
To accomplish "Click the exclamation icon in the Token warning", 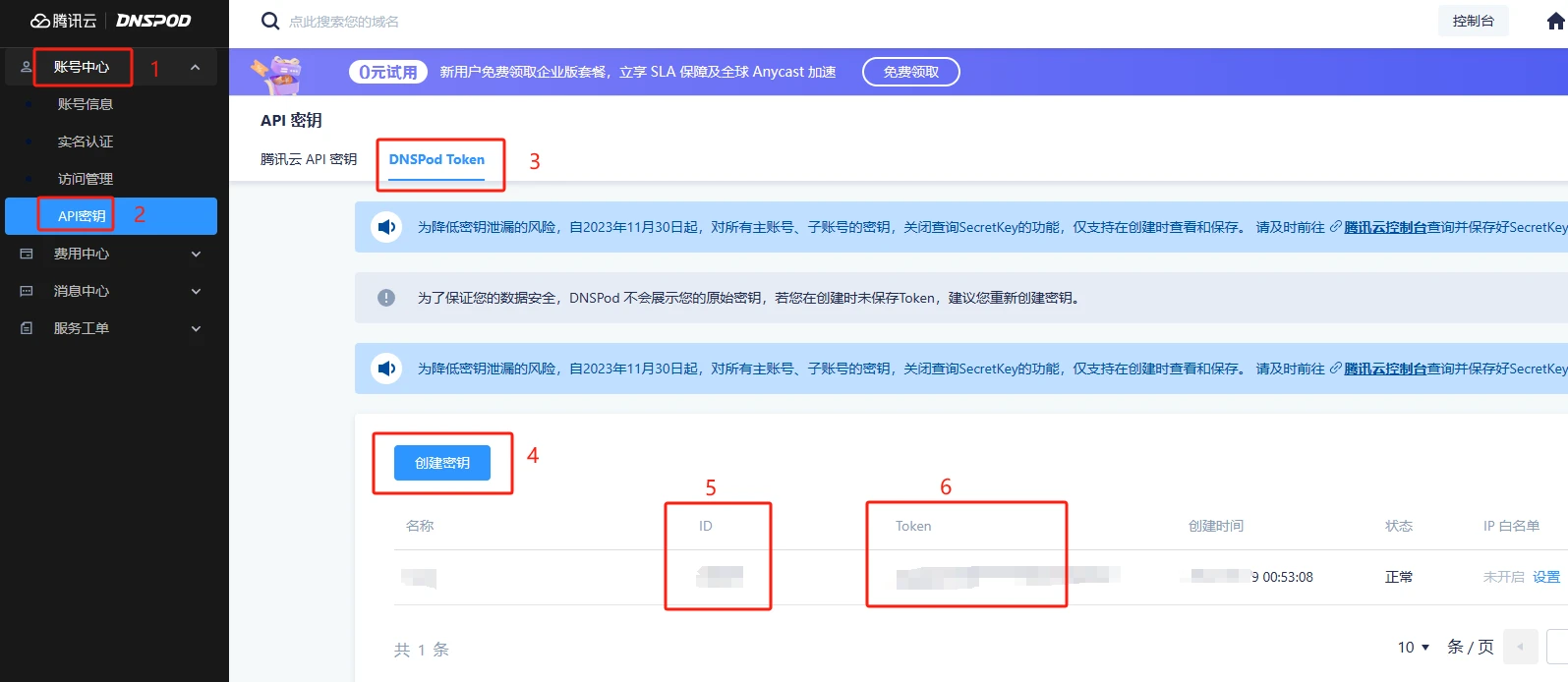I will (x=386, y=298).
